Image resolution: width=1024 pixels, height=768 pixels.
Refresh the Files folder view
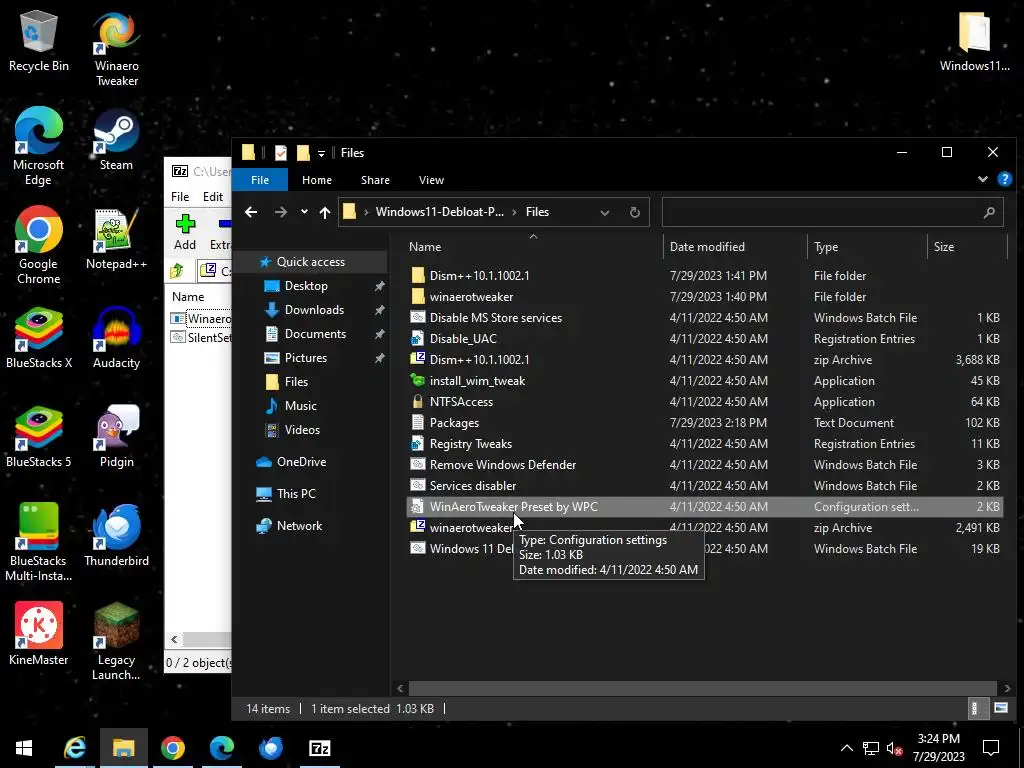(634, 212)
